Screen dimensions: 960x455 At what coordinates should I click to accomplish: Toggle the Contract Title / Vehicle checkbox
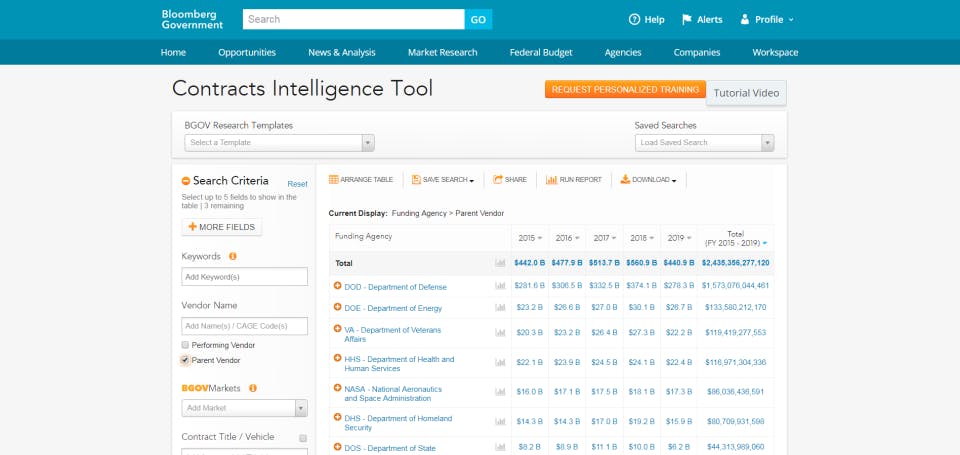tap(303, 438)
